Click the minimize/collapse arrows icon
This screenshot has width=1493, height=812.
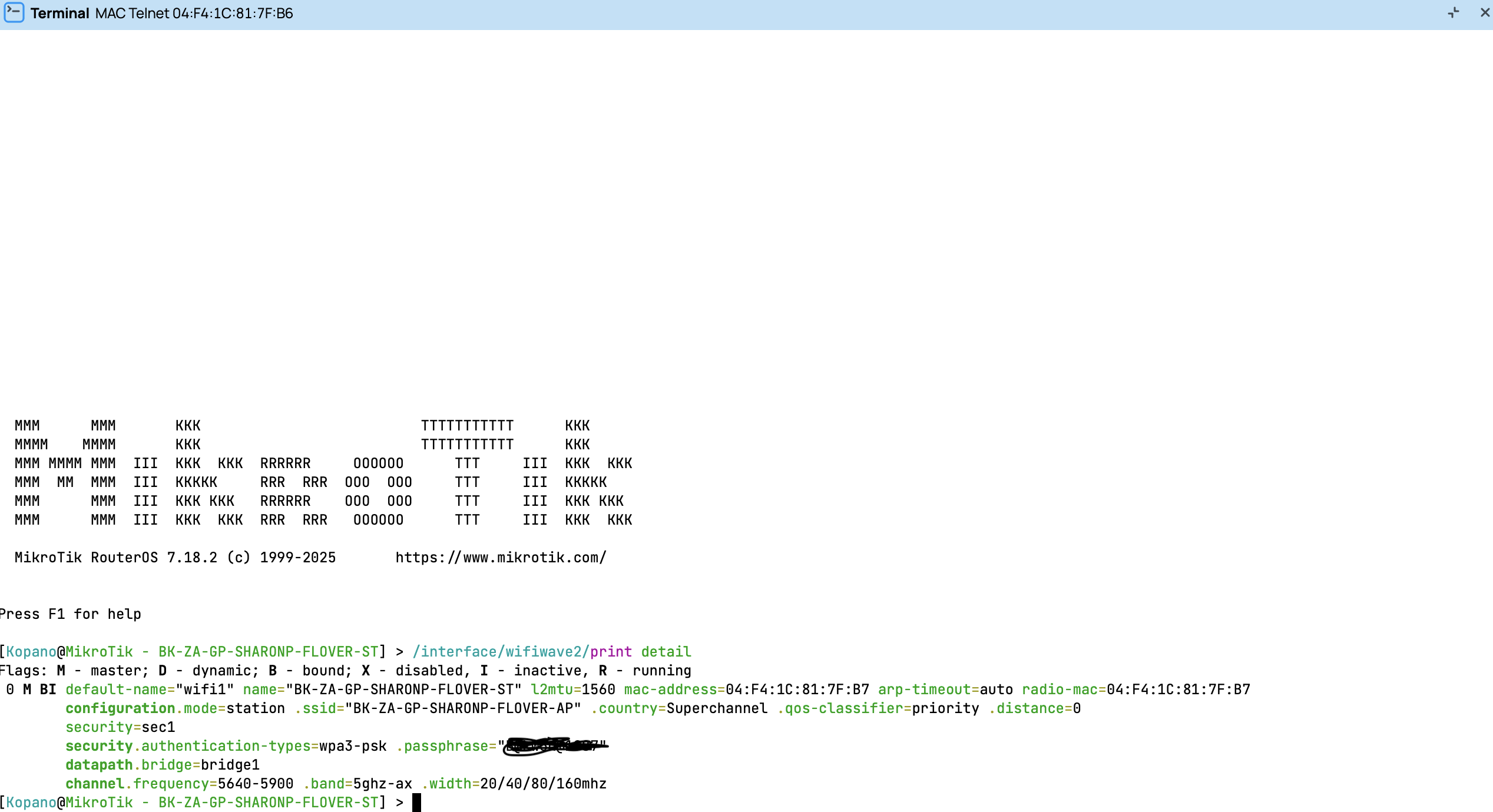tap(1454, 12)
